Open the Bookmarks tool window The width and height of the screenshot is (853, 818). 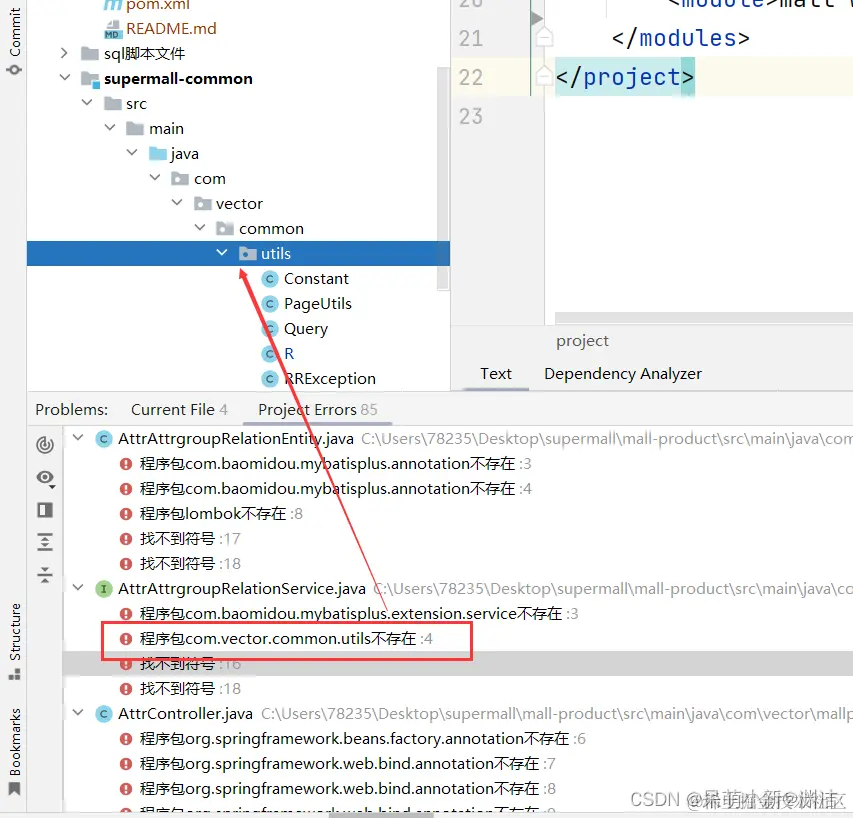click(15, 751)
